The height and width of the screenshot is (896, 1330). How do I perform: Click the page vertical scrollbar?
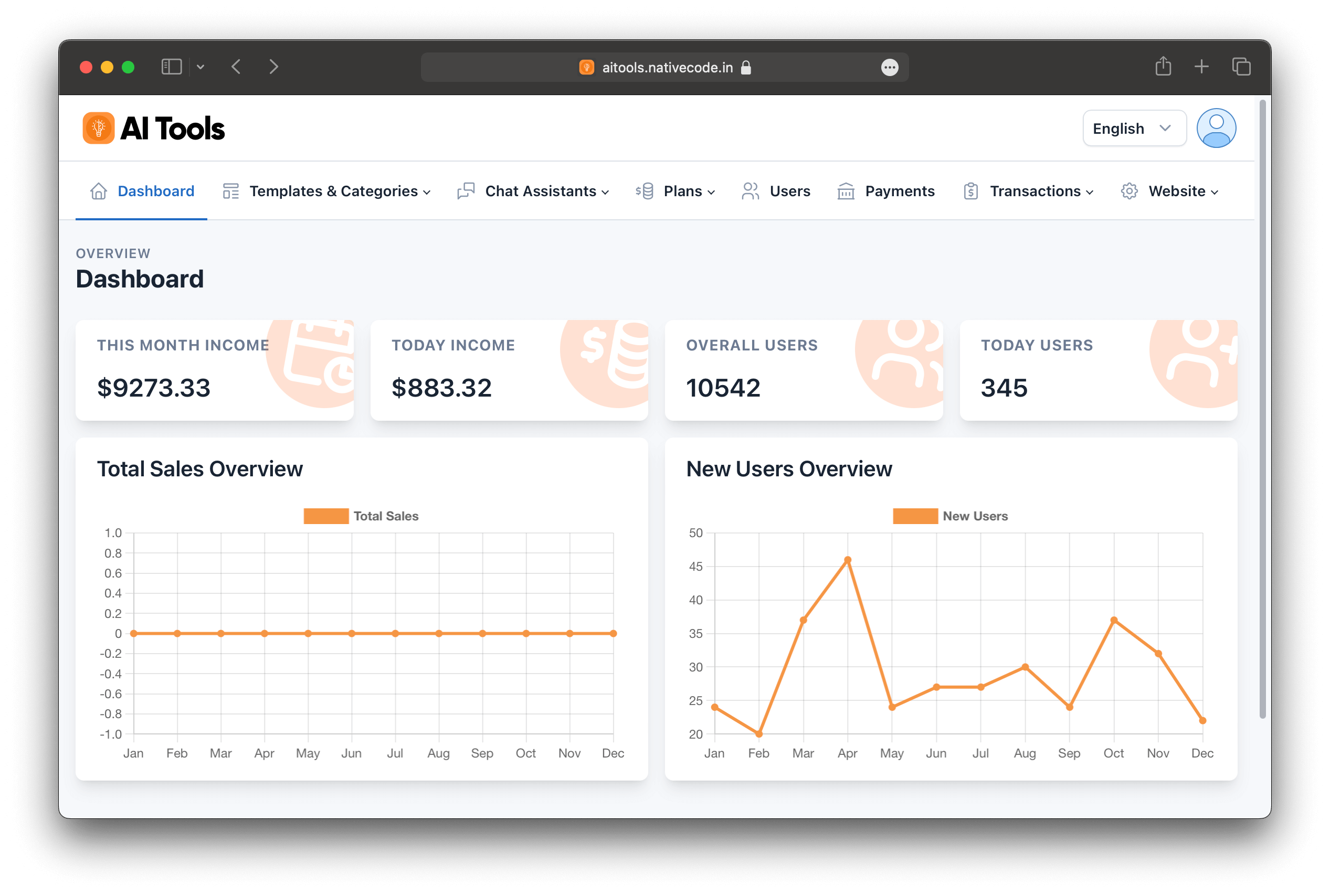click(1262, 409)
